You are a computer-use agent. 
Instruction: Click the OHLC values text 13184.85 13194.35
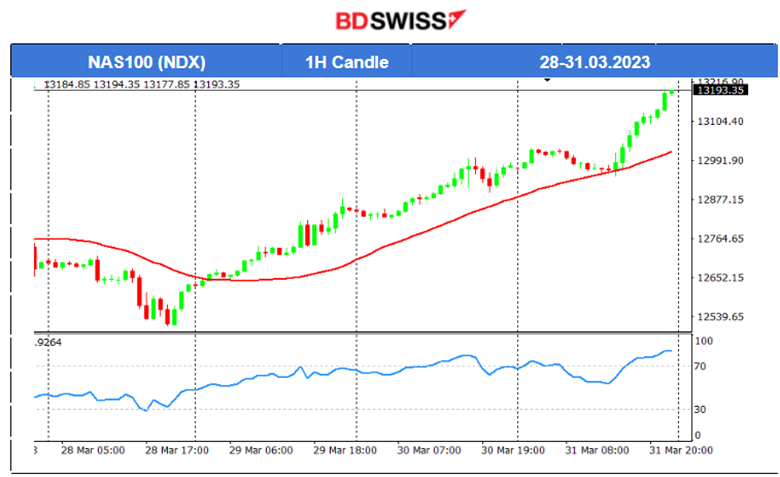pos(142,85)
